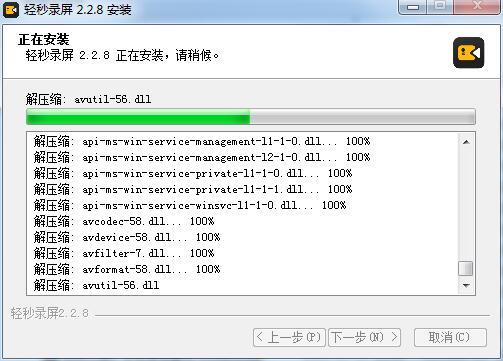This screenshot has height=361, width=503.
Task: Click the 轻秒录屏2.2.8 branding text at the bottom
Action: point(50,313)
